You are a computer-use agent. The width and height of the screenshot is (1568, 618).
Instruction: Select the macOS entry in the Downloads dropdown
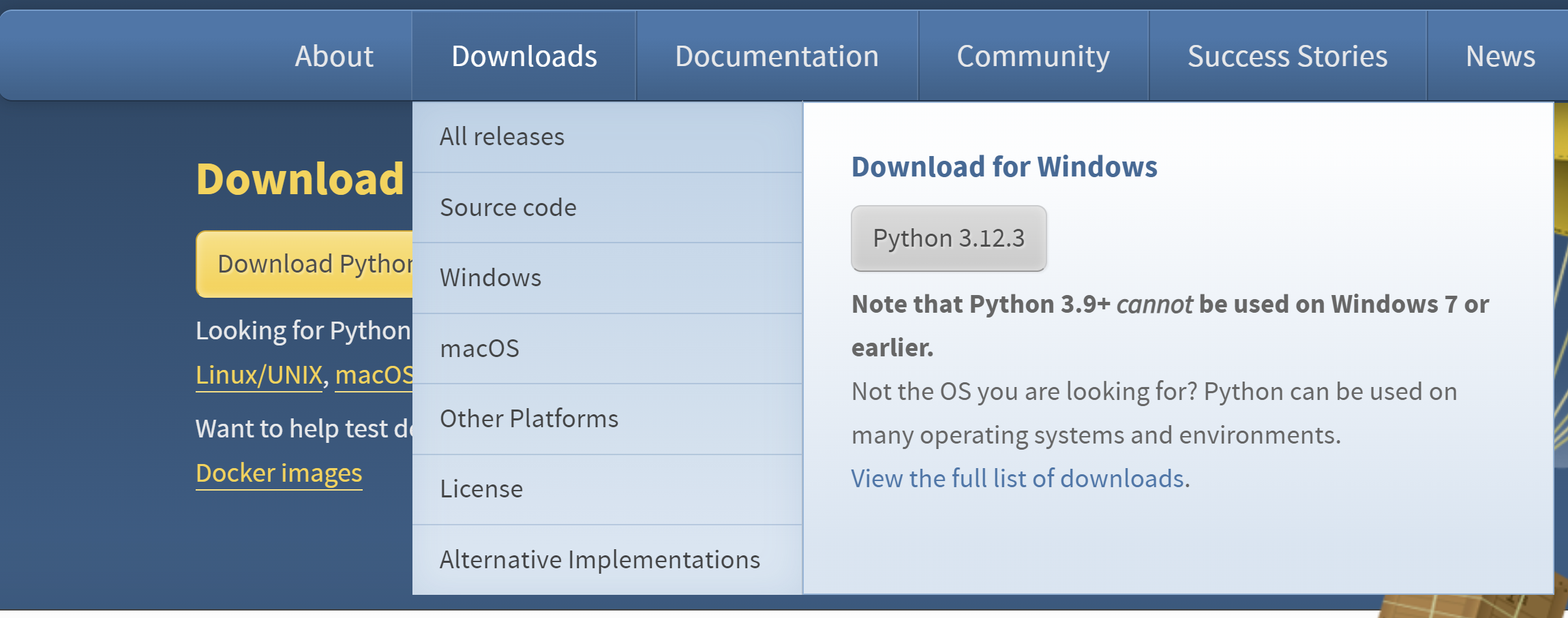tap(479, 349)
